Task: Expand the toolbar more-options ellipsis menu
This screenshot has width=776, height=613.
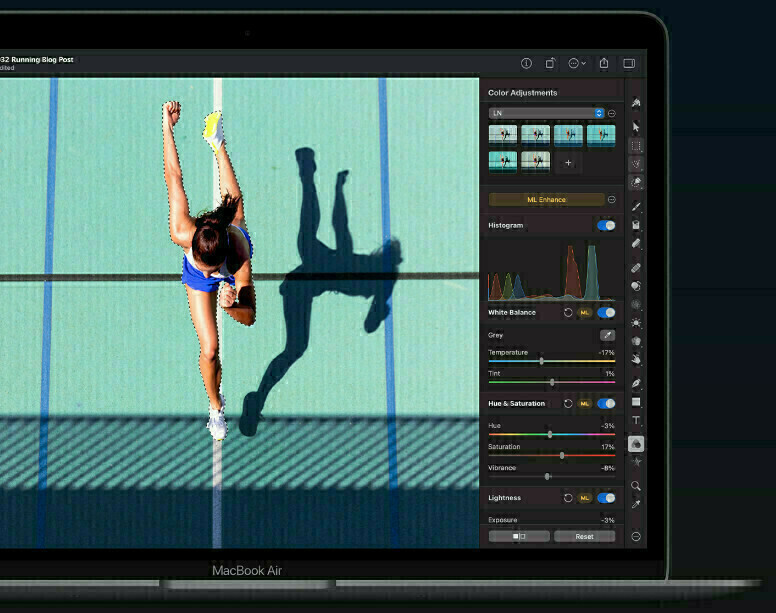Action: (577, 63)
